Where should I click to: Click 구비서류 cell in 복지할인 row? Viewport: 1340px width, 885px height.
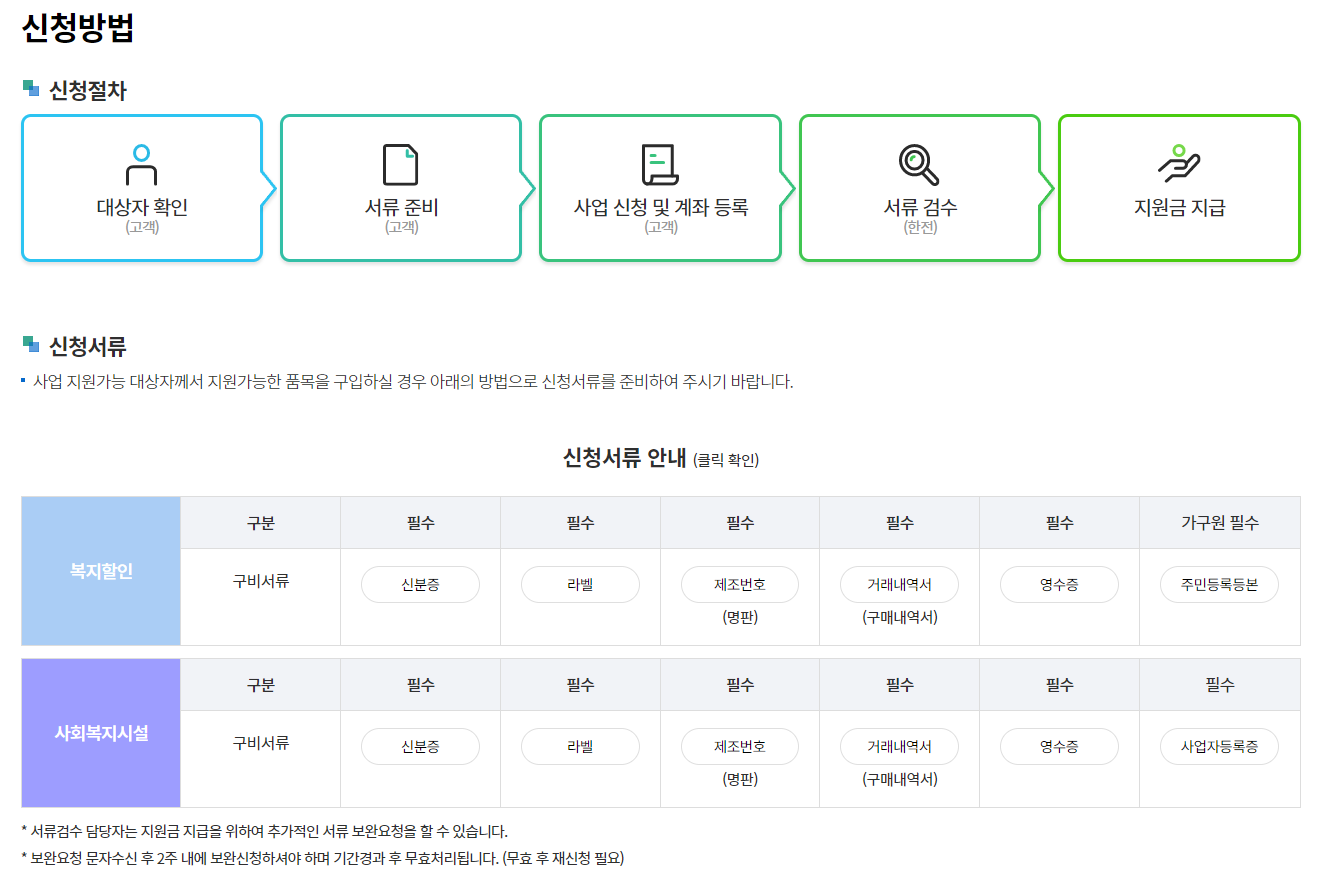coord(261,597)
